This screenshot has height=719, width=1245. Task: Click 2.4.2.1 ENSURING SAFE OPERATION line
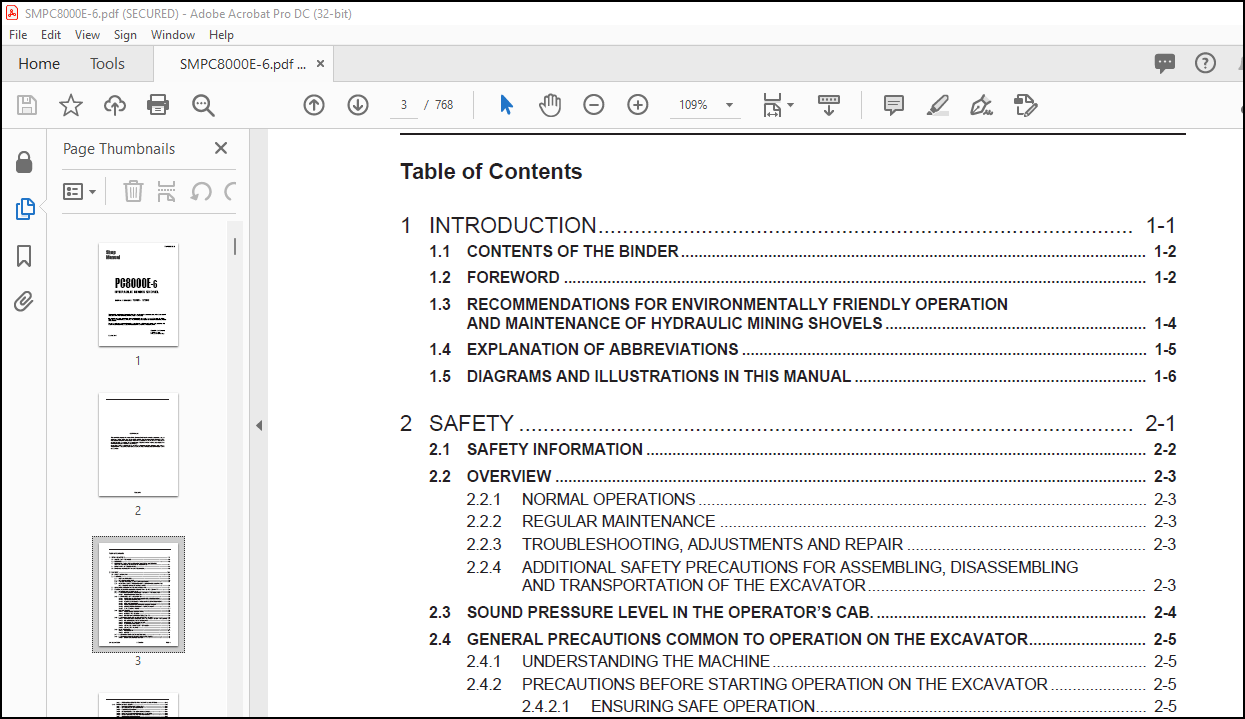(849, 706)
